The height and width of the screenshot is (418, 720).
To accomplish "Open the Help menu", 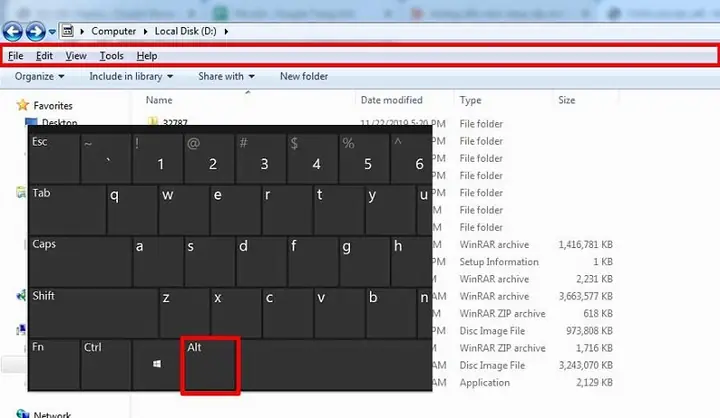I will (x=147, y=56).
